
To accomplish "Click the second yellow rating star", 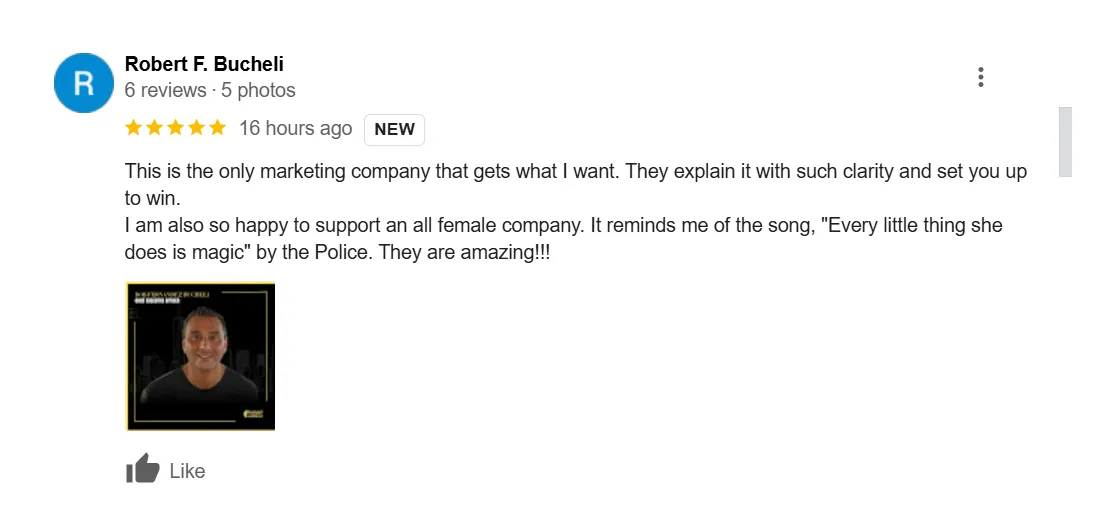I will click(x=155, y=128).
